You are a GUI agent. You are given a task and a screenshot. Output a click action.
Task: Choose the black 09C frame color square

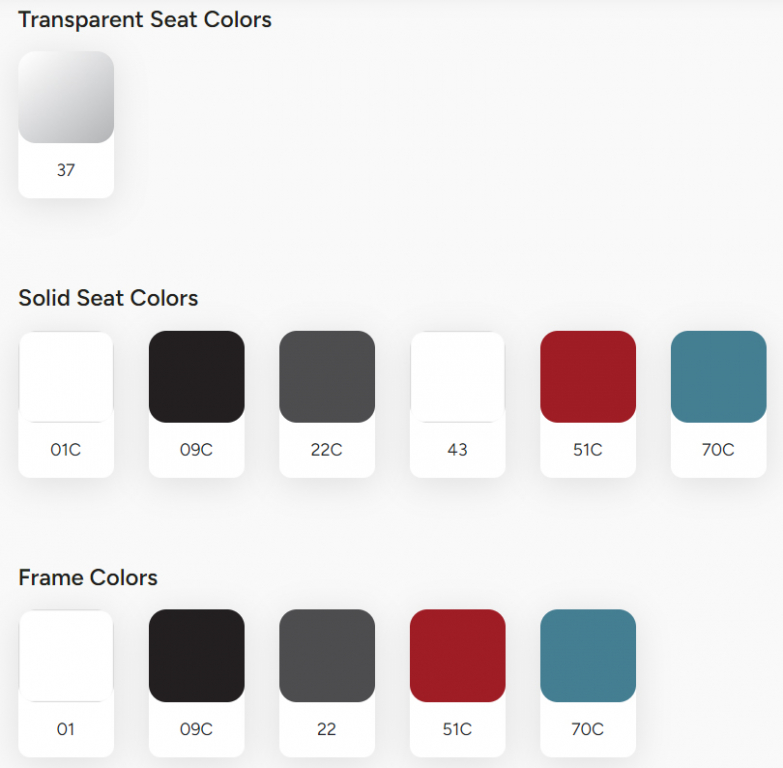[196, 655]
